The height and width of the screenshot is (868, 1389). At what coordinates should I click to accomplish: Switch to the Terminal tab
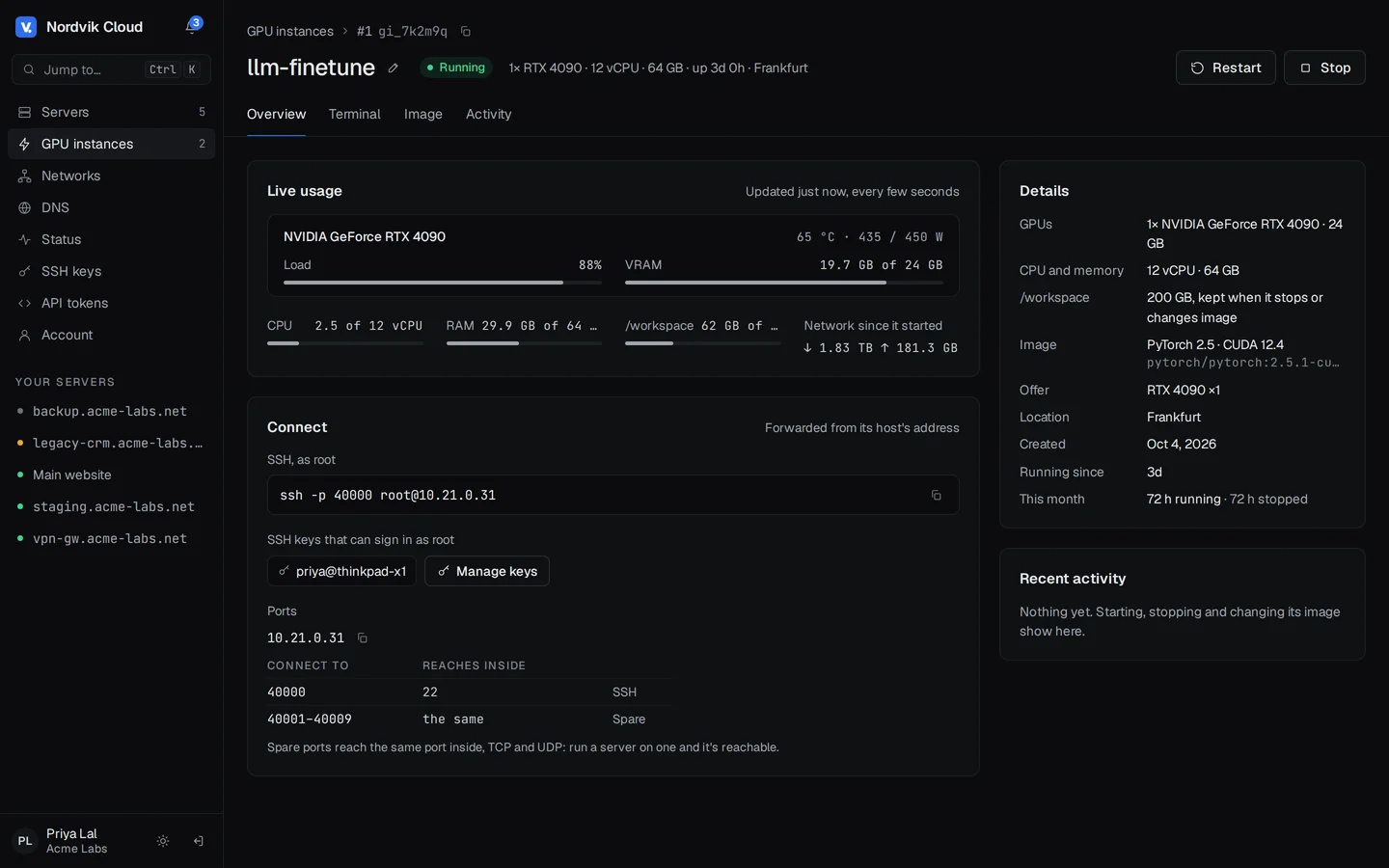coord(354,114)
